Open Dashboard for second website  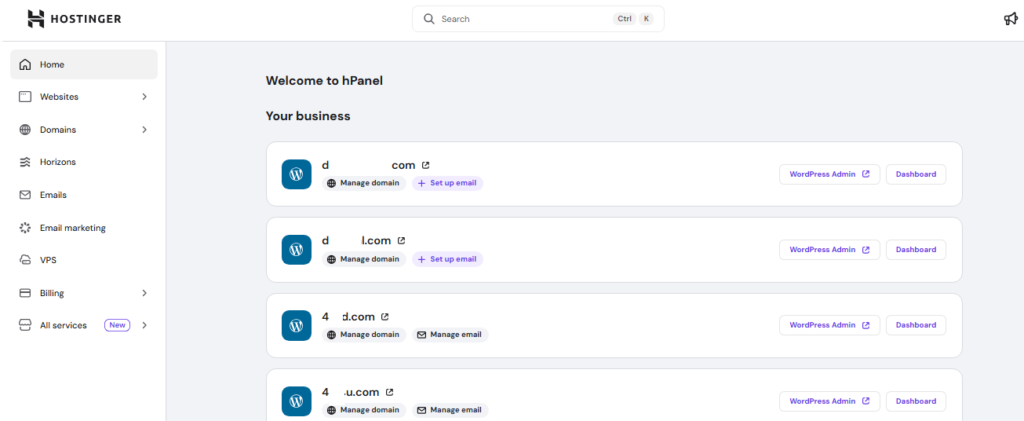[915, 250]
